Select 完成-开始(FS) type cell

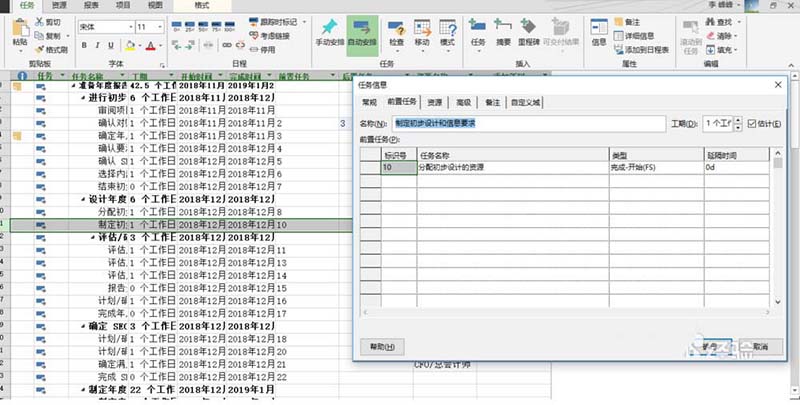(656, 167)
